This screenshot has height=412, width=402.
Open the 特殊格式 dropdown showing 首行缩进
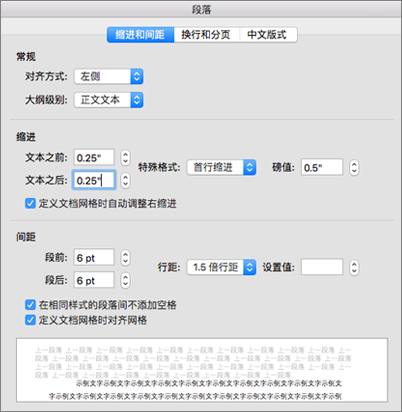(221, 167)
